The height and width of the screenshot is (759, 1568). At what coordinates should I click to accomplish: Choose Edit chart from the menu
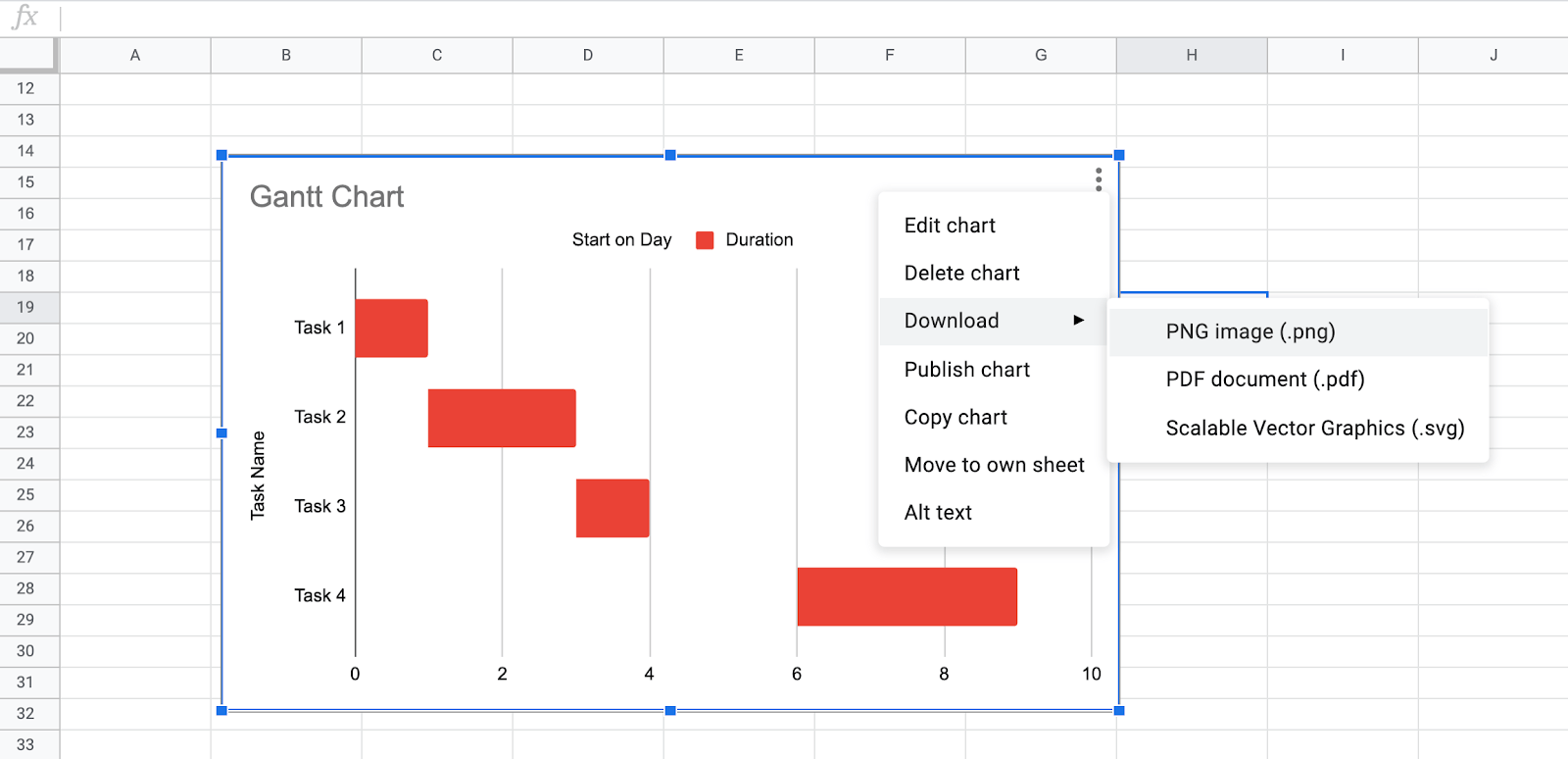950,226
